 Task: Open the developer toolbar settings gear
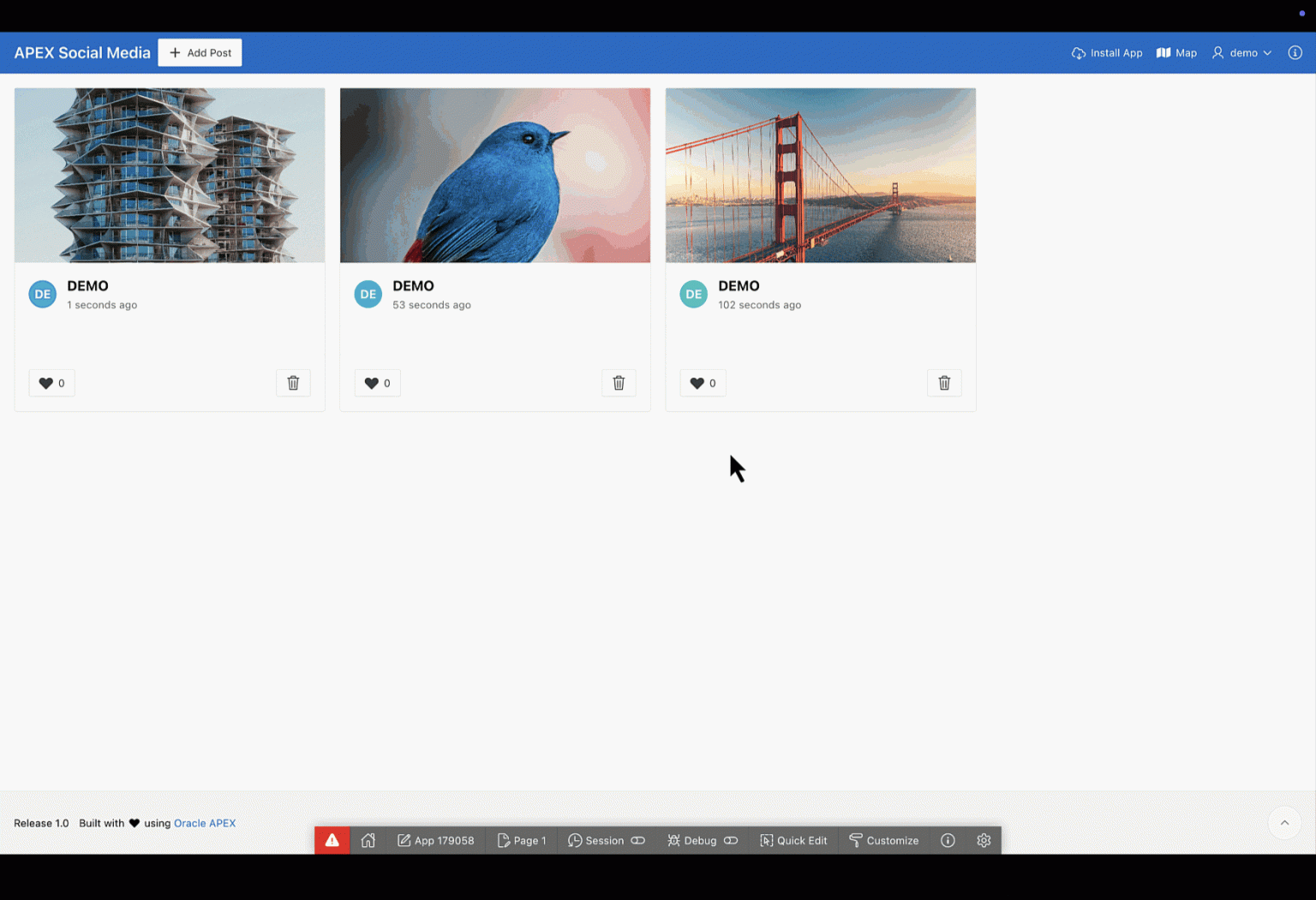click(x=983, y=840)
